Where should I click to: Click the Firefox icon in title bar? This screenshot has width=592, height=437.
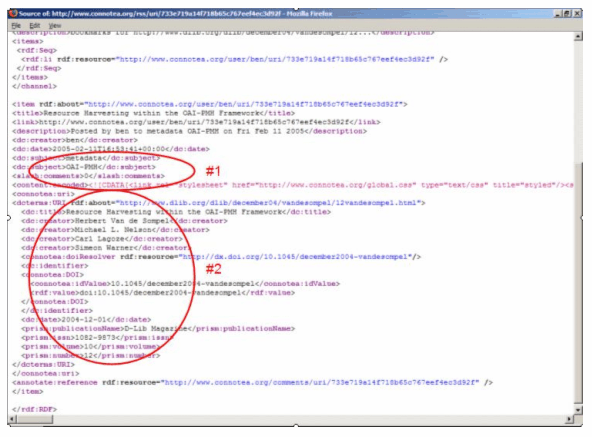(x=13, y=14)
